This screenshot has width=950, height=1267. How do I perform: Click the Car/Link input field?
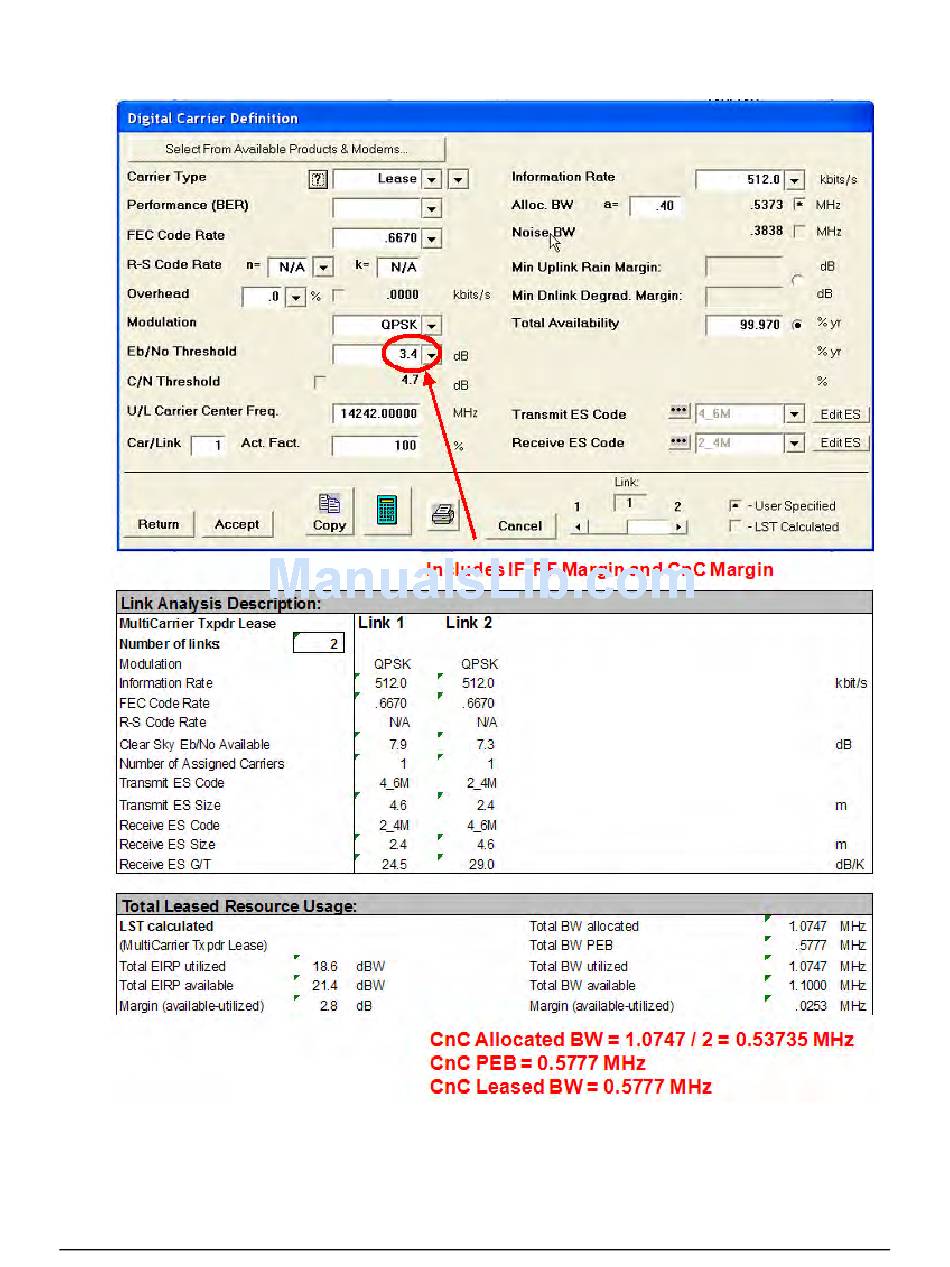(208, 445)
